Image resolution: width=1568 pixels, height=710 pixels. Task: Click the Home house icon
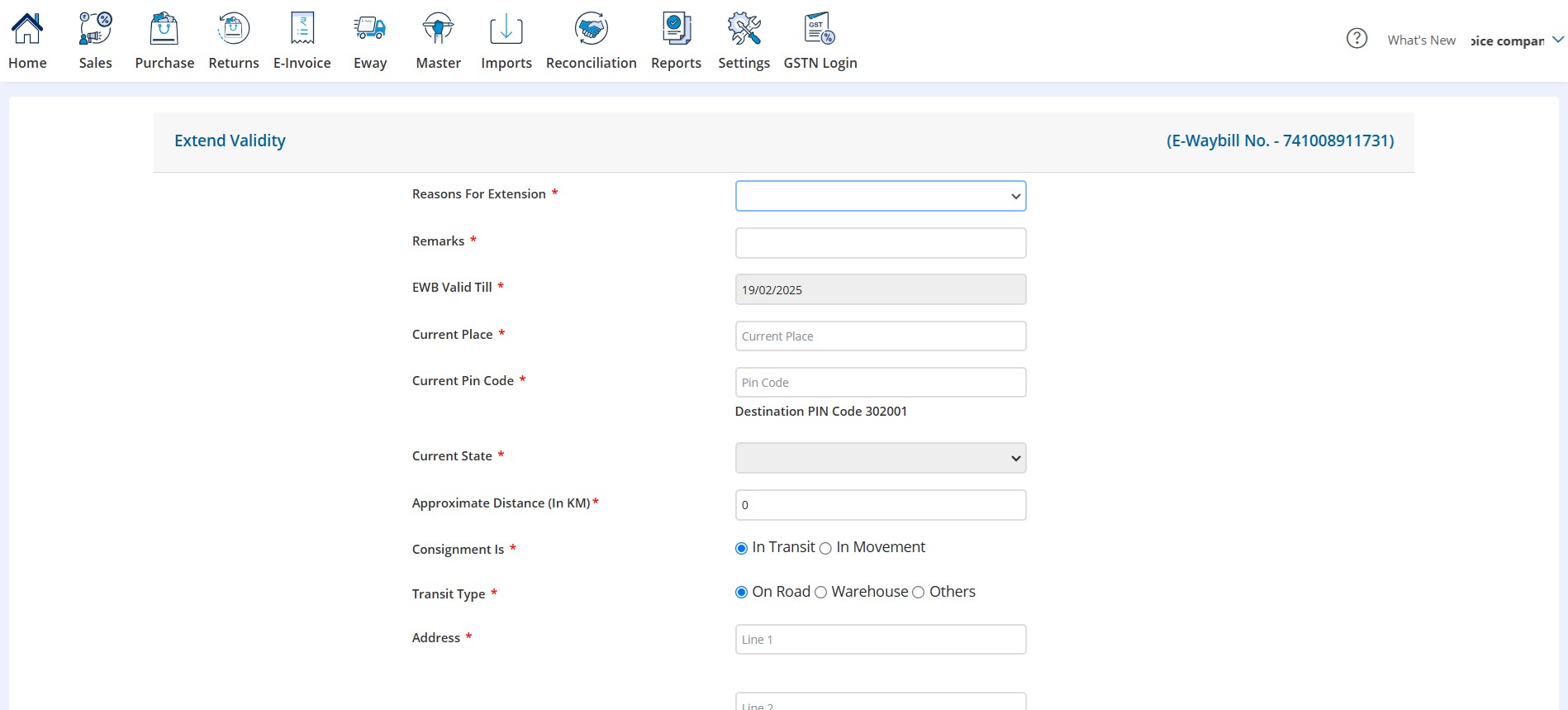pyautogui.click(x=27, y=29)
